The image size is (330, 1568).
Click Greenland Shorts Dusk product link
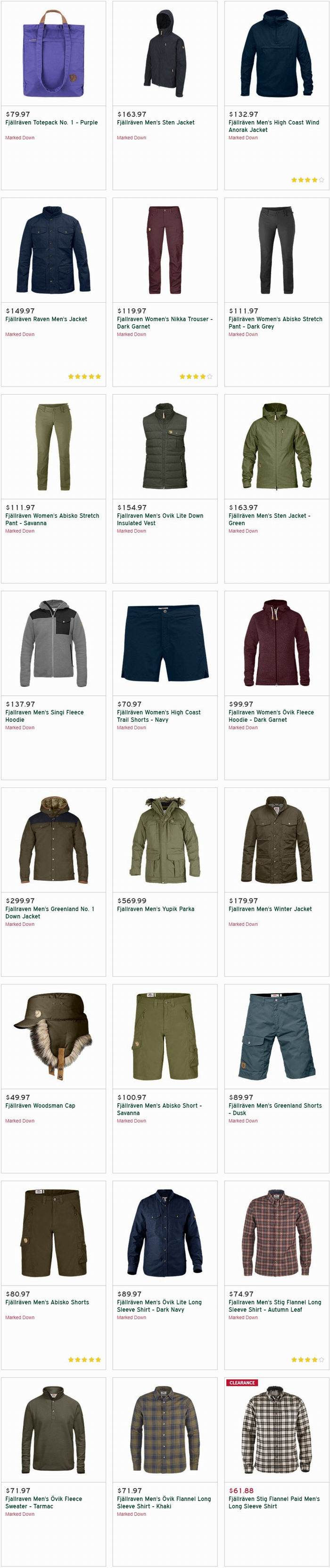(x=275, y=1109)
